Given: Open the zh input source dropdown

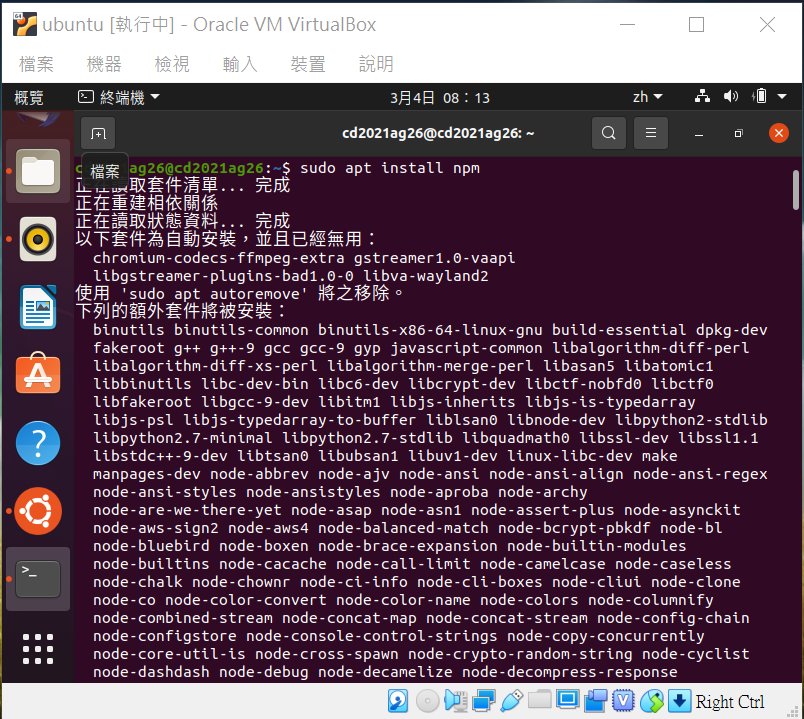Looking at the screenshot, I should [648, 97].
